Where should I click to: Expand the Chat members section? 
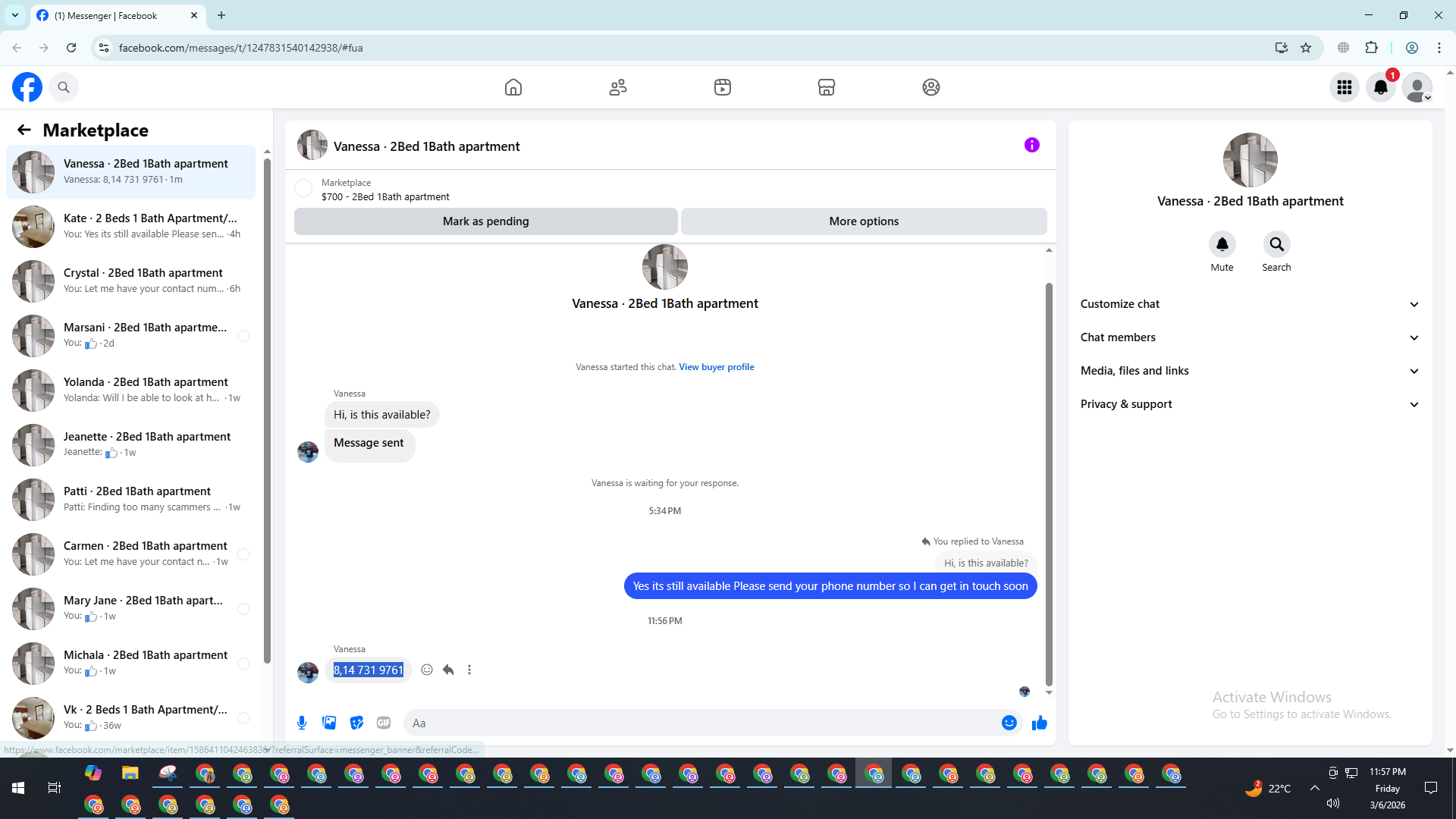[1249, 337]
